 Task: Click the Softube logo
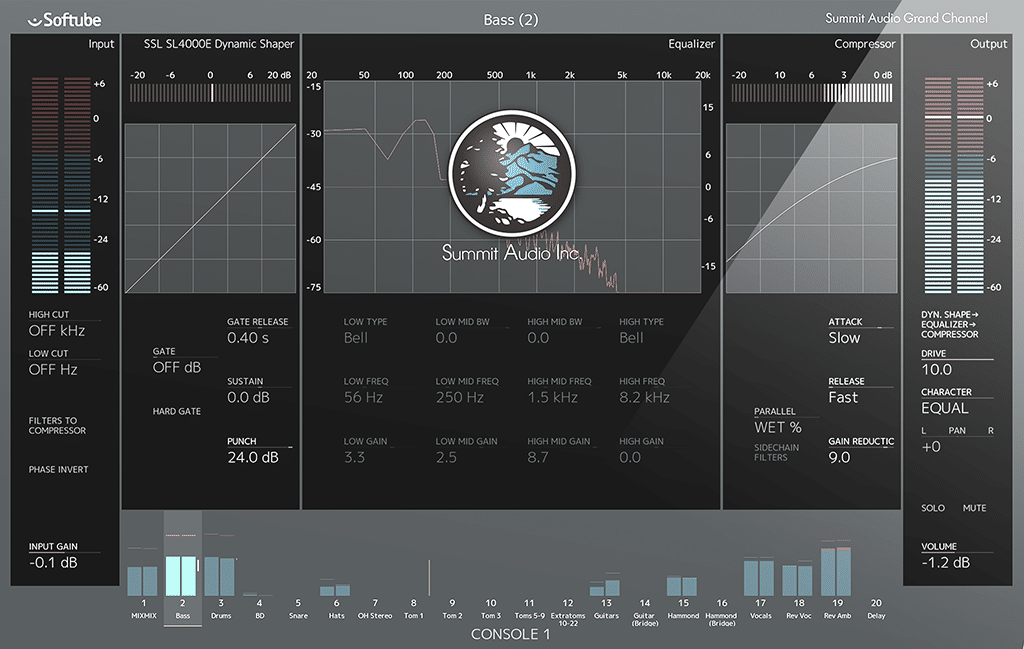(x=65, y=19)
